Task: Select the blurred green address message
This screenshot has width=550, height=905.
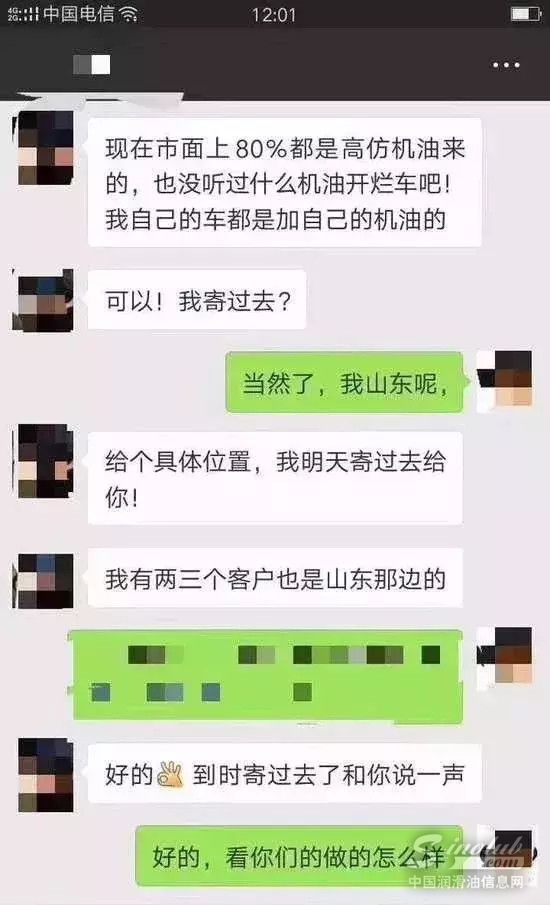Action: click(267, 676)
